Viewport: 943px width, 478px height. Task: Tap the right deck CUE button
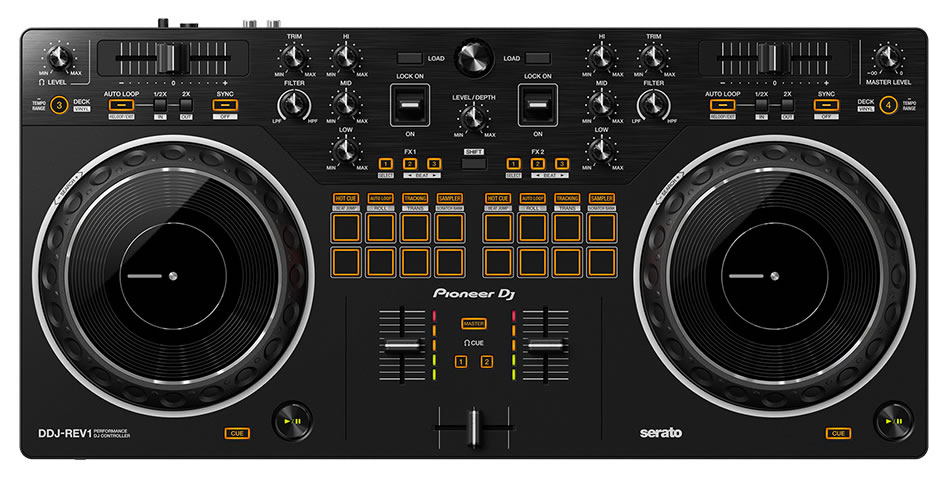point(838,434)
